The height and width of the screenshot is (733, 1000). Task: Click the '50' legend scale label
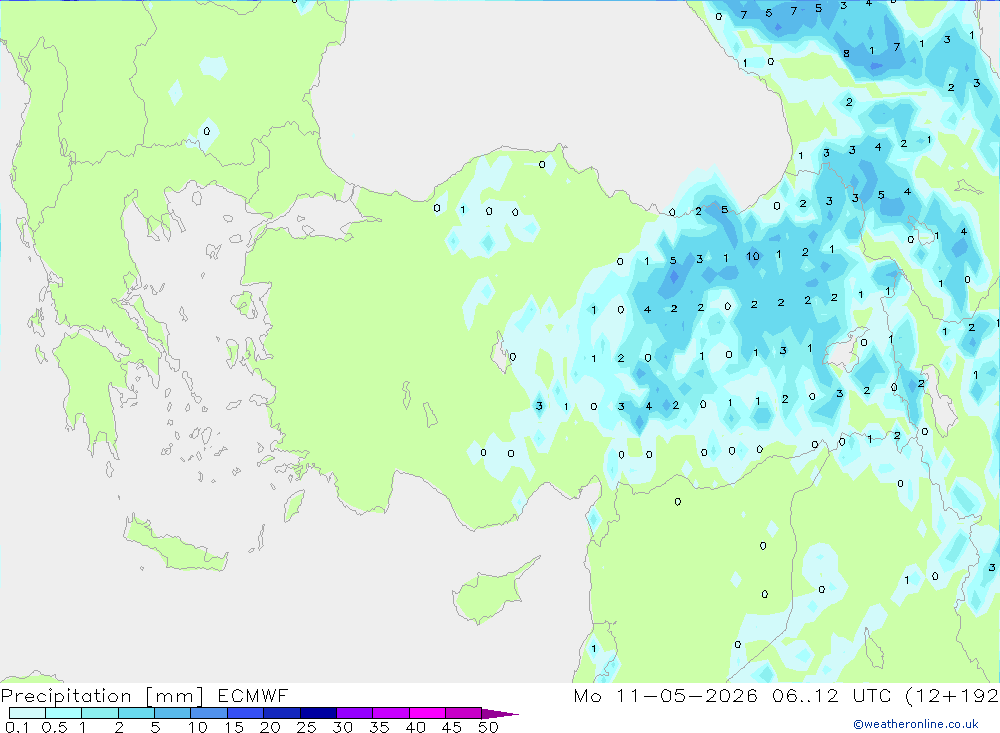(x=488, y=727)
